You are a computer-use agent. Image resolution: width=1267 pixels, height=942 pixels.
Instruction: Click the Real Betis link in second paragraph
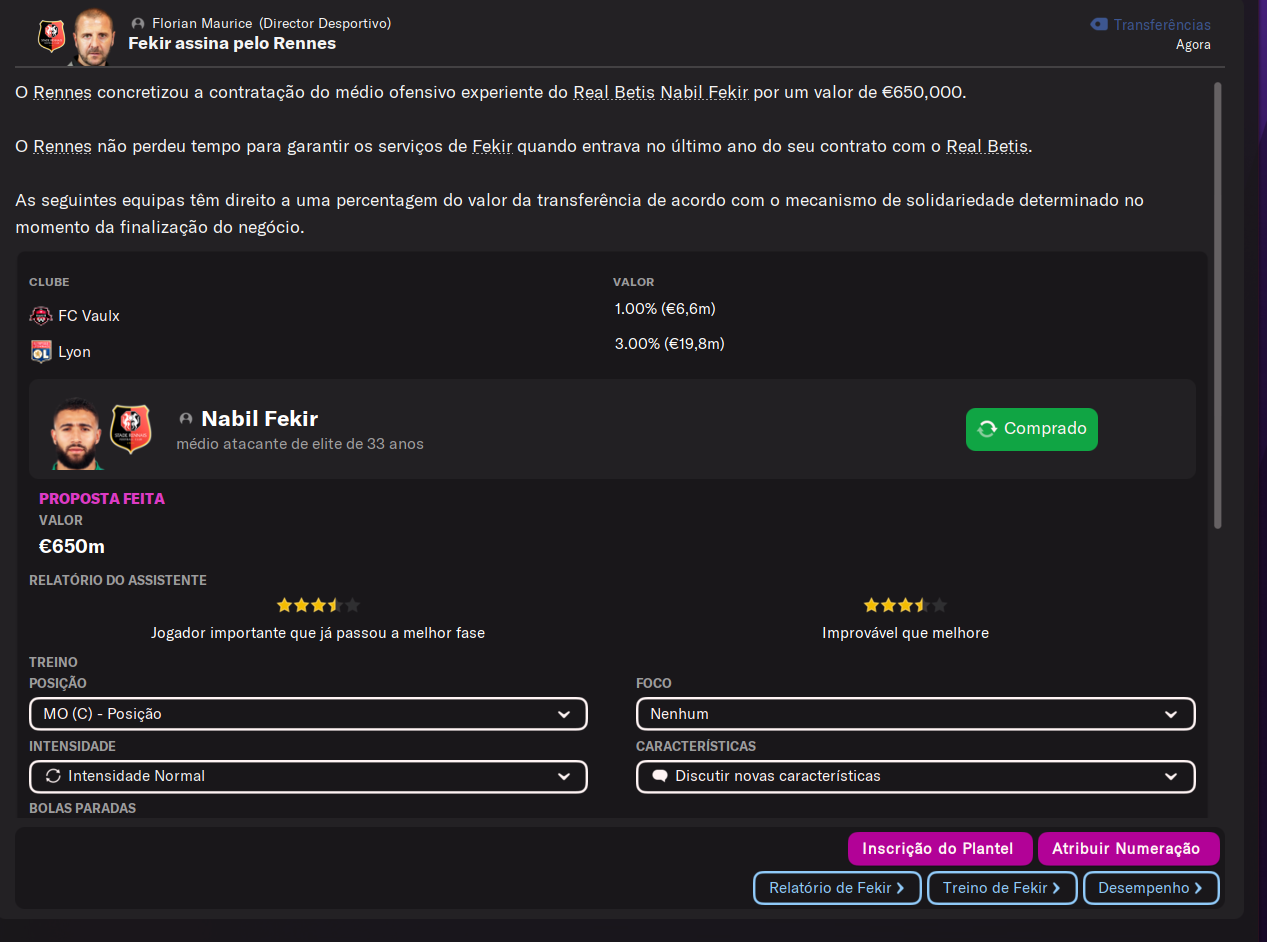point(987,147)
